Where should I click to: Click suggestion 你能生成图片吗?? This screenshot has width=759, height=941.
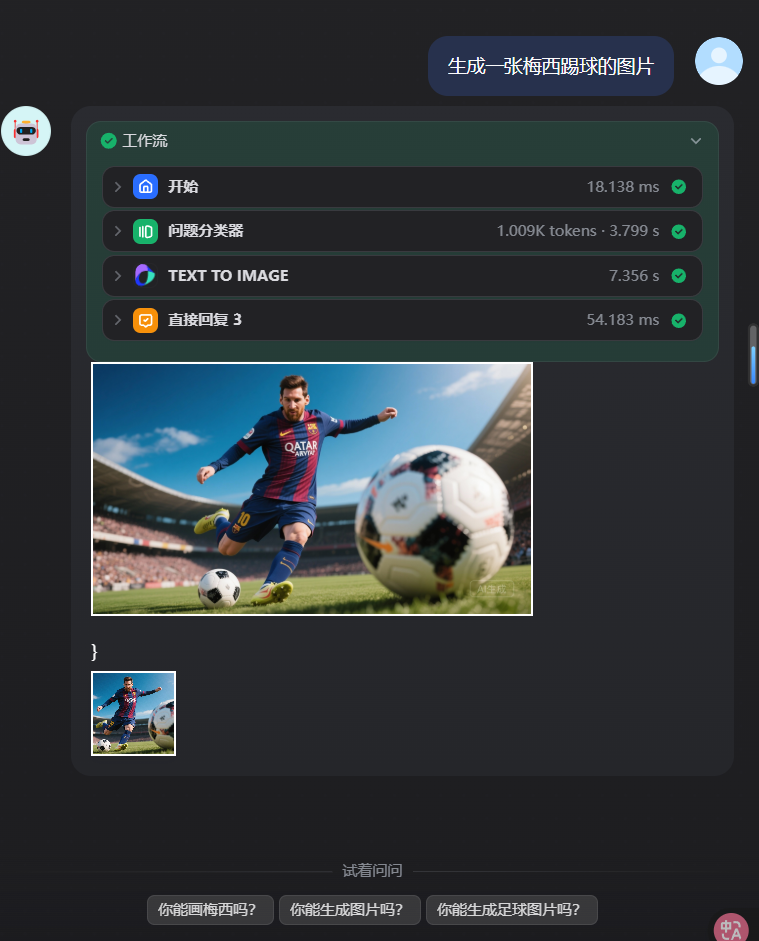(347, 910)
